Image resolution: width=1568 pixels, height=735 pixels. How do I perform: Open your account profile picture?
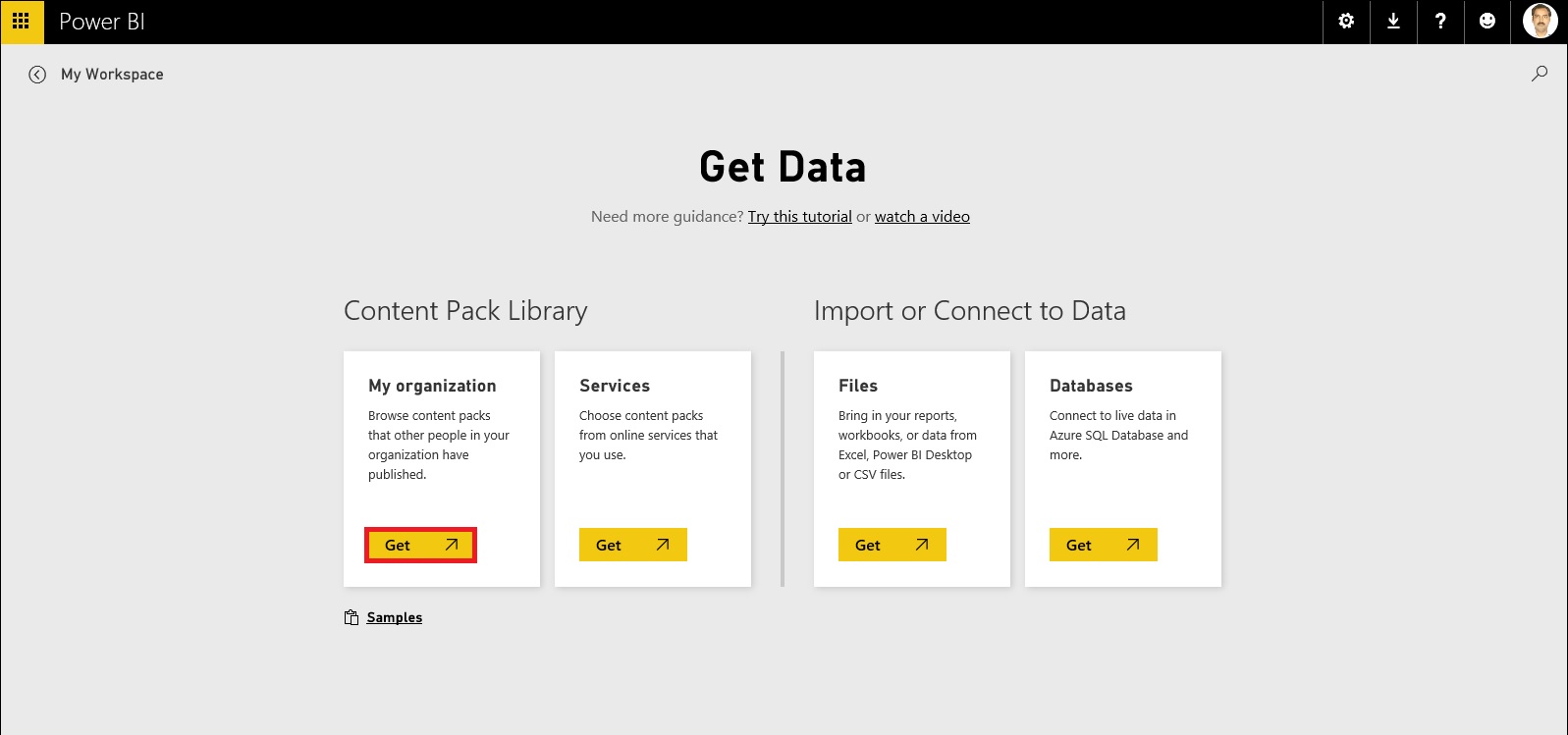pos(1541,21)
